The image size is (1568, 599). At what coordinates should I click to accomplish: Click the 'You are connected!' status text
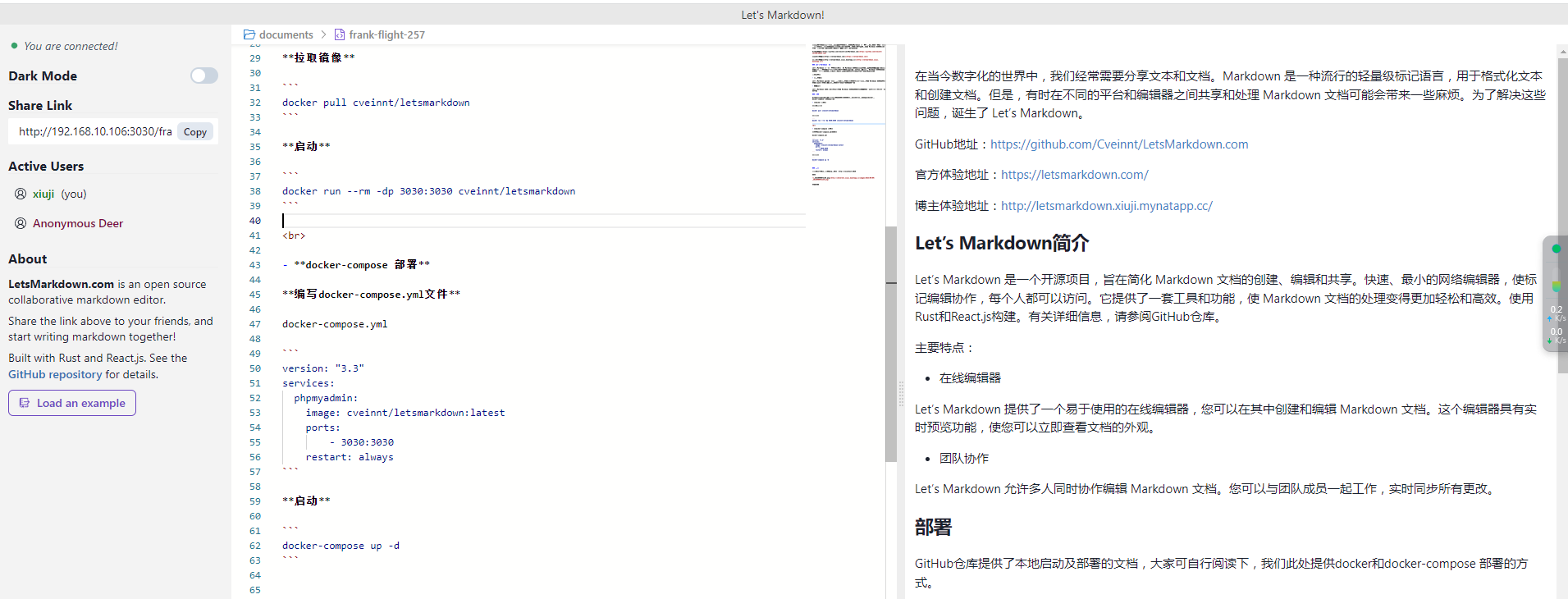tap(71, 46)
